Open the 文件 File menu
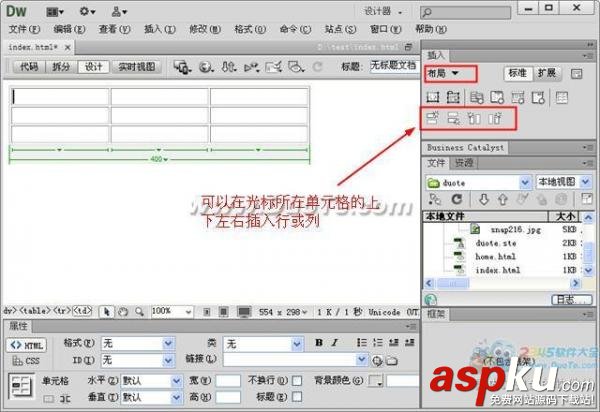Viewport: 600px width, 412px height. point(24,29)
